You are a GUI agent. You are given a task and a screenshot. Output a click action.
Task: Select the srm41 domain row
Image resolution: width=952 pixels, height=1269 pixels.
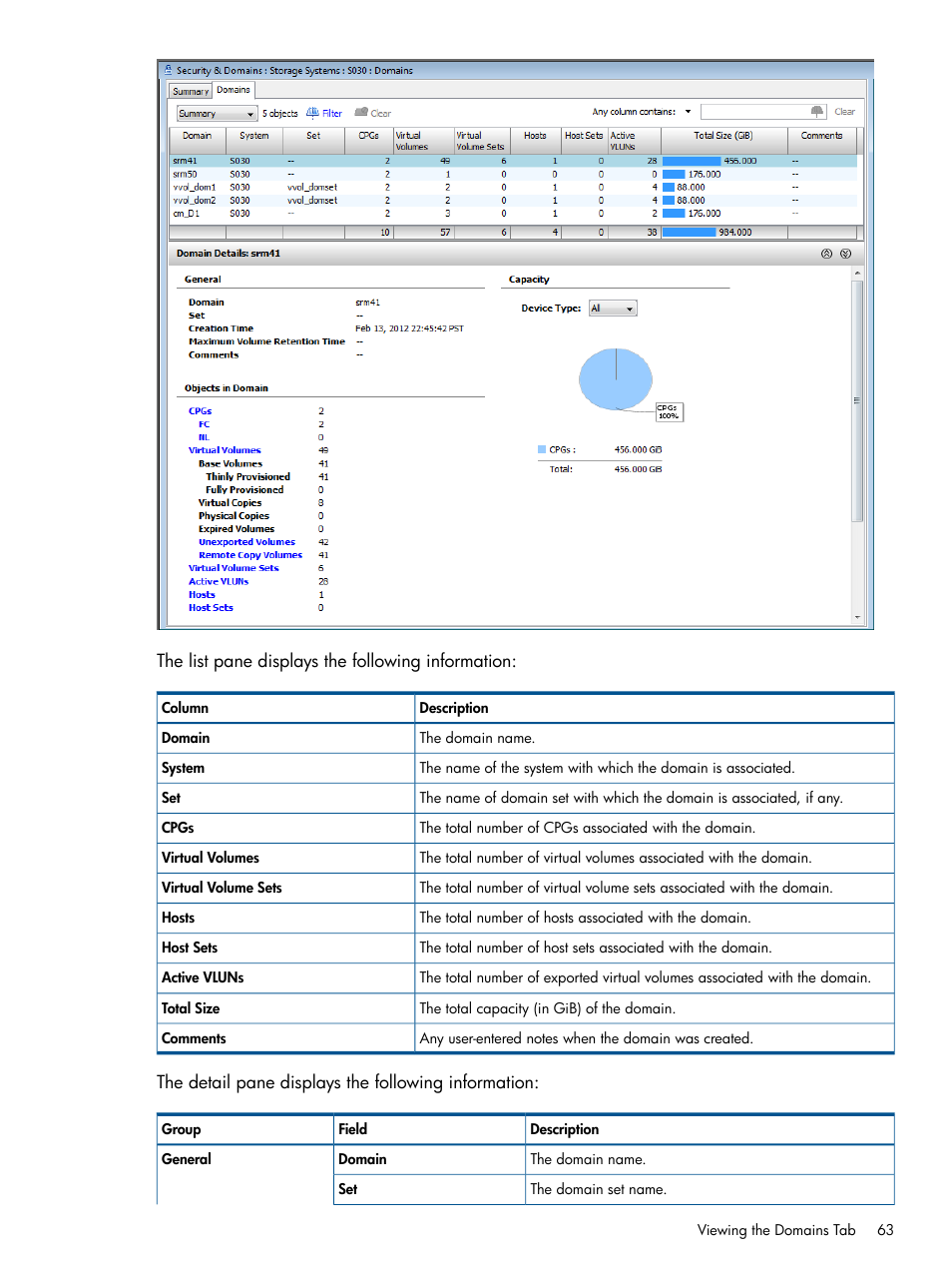[x=513, y=161]
